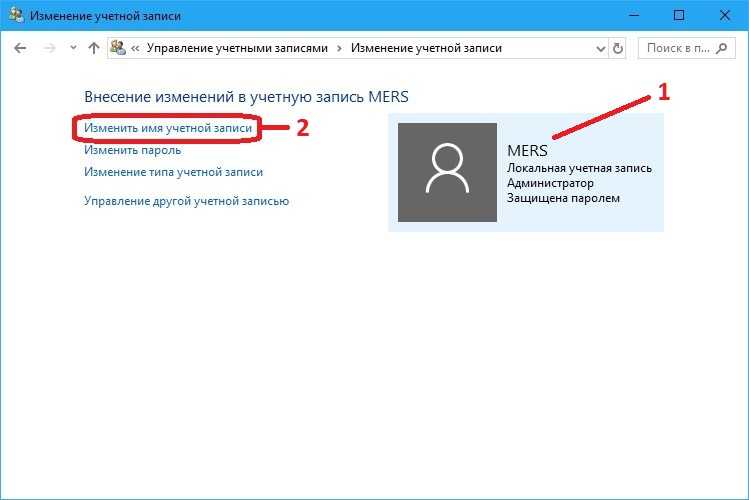Open 'Изменить имя учетной записи' link
The image size is (749, 500).
tap(168, 128)
